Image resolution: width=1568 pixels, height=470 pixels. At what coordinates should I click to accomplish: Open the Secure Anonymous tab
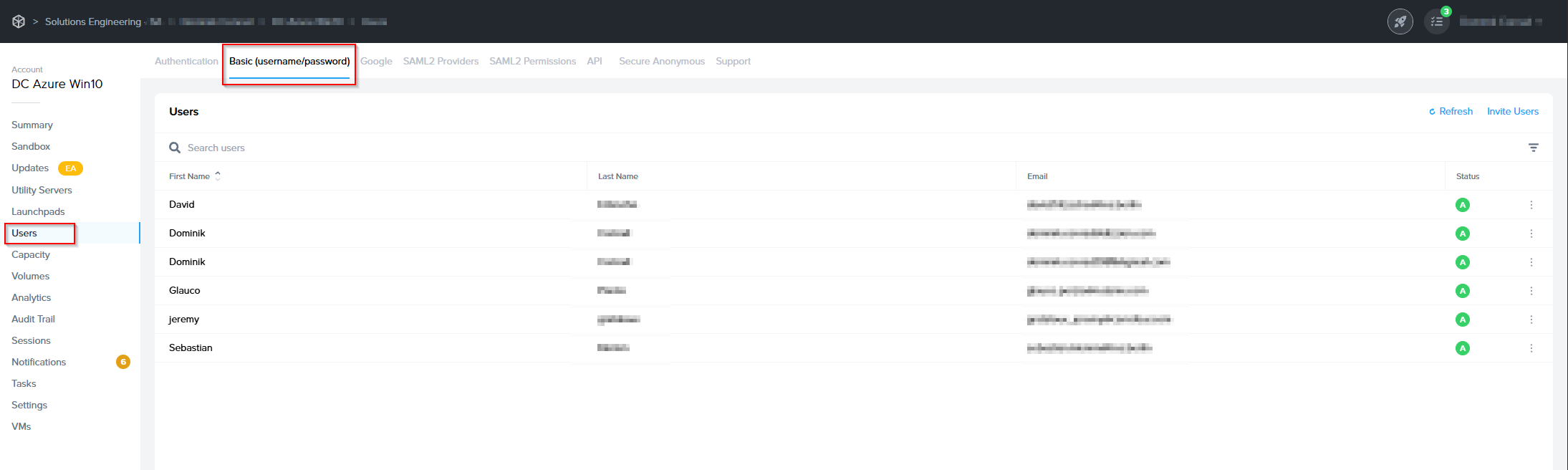(x=661, y=62)
